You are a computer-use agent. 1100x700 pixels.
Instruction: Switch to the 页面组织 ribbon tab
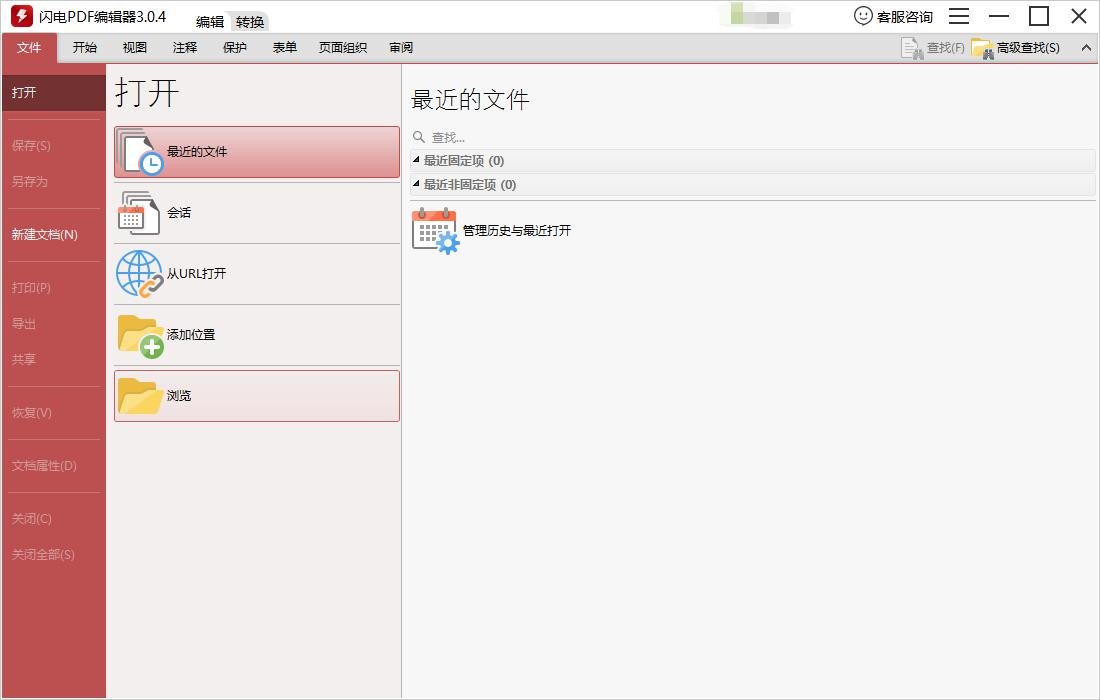click(342, 47)
